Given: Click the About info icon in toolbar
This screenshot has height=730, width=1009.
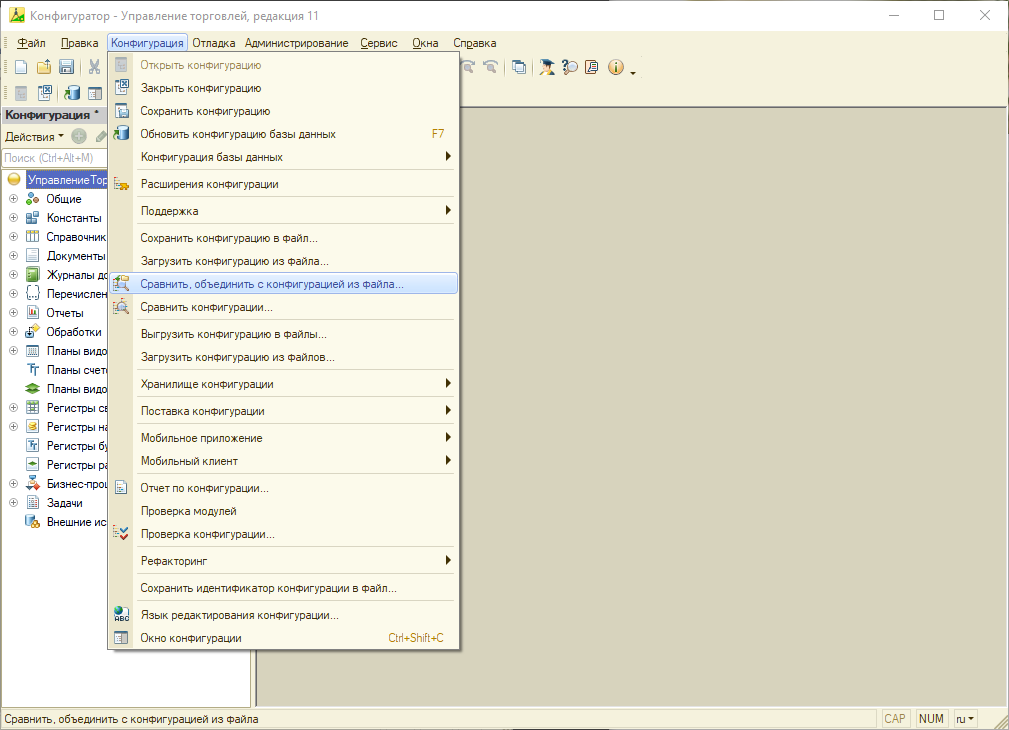Looking at the screenshot, I should click(x=615, y=67).
